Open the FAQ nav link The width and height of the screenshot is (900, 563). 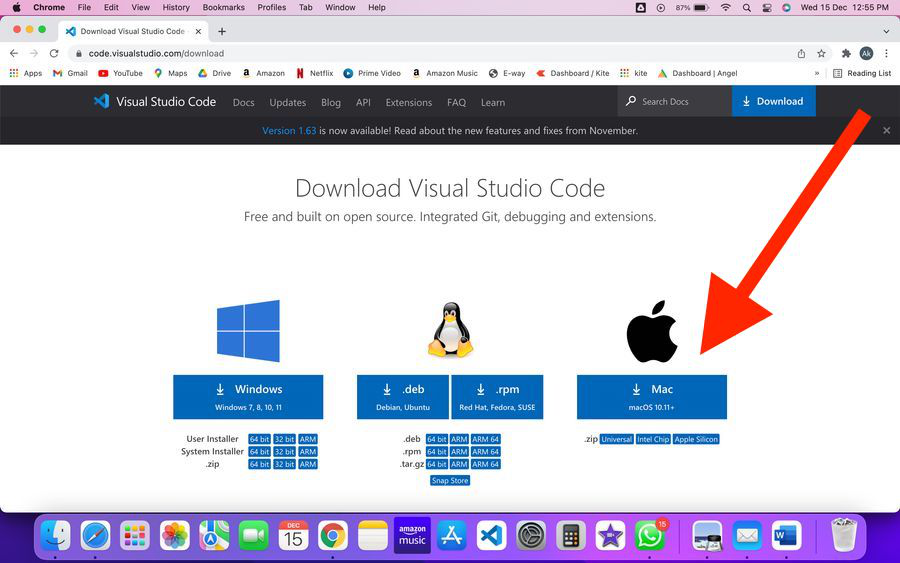(456, 102)
